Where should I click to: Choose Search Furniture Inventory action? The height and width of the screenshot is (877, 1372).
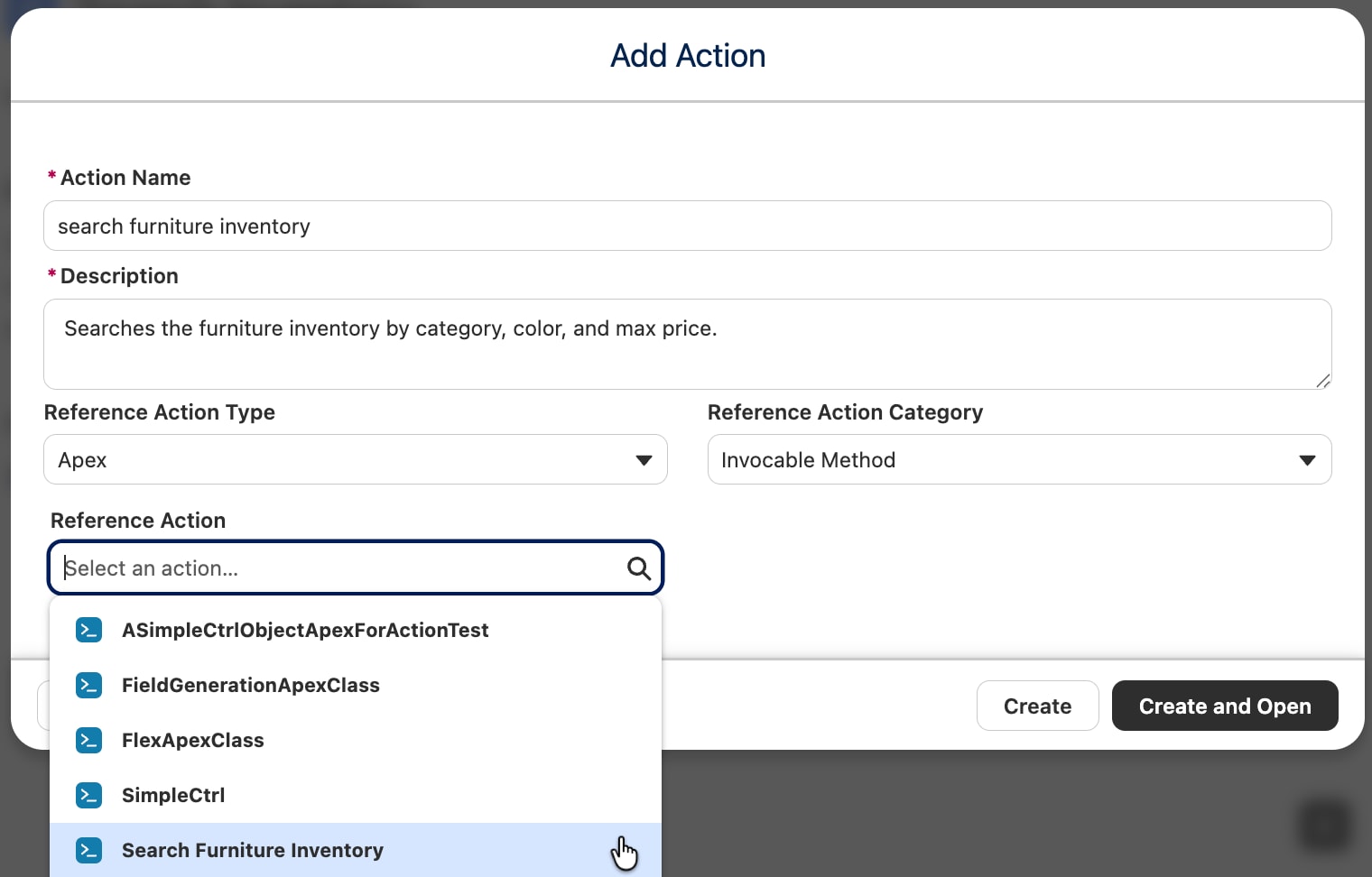[x=356, y=850]
